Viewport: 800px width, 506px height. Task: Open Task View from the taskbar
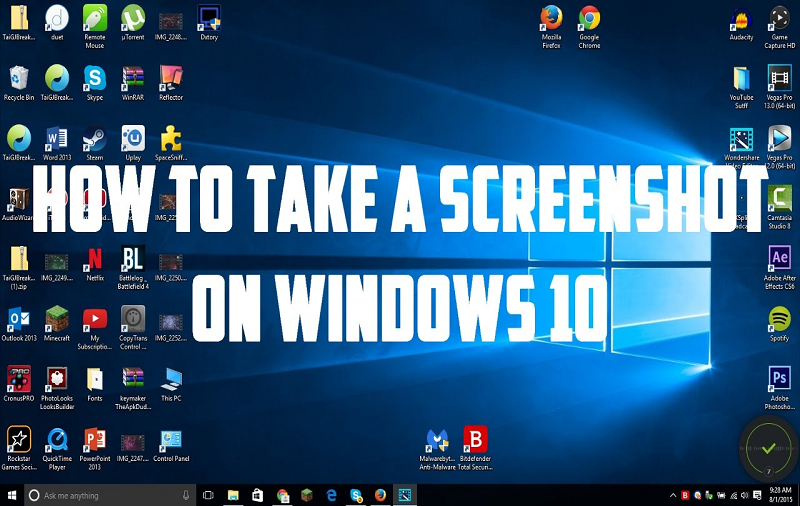coord(208,495)
